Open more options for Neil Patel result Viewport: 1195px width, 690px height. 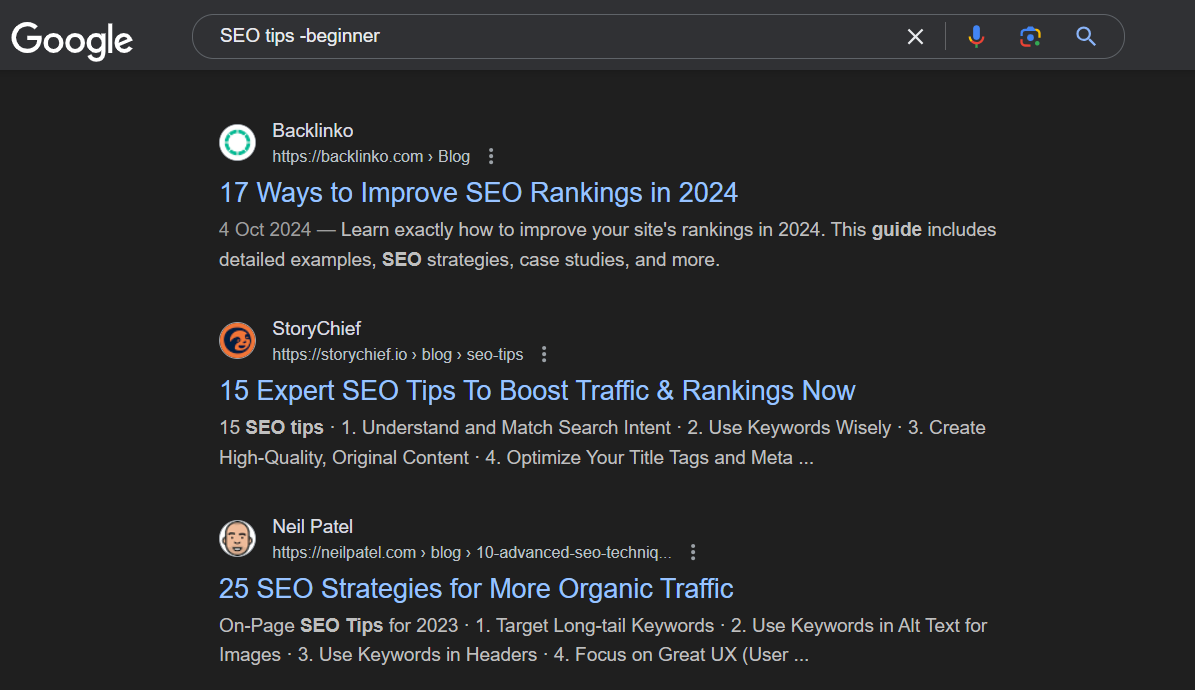(x=693, y=552)
